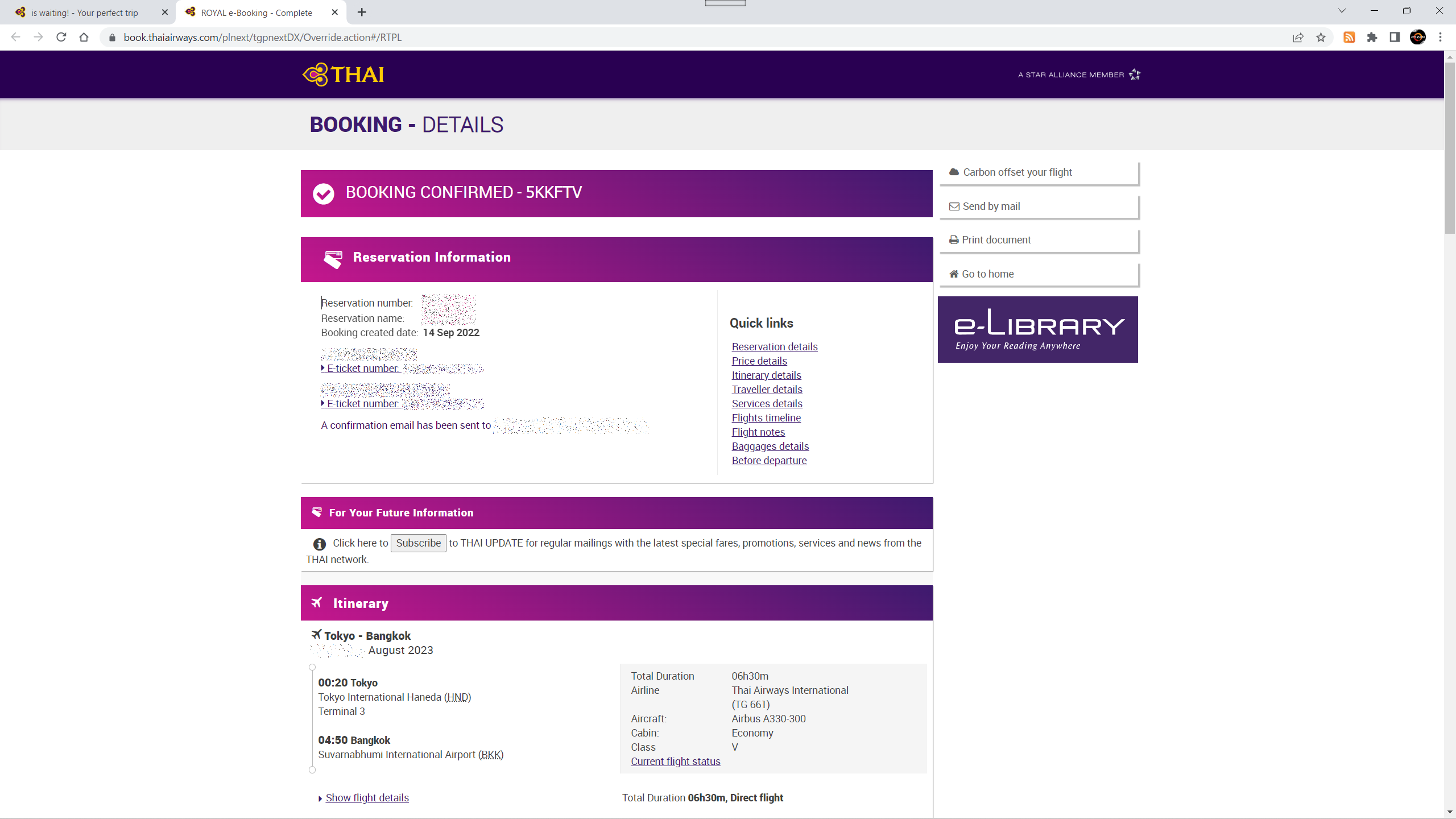Reload the current page
The width and height of the screenshot is (1456, 819).
point(61,37)
